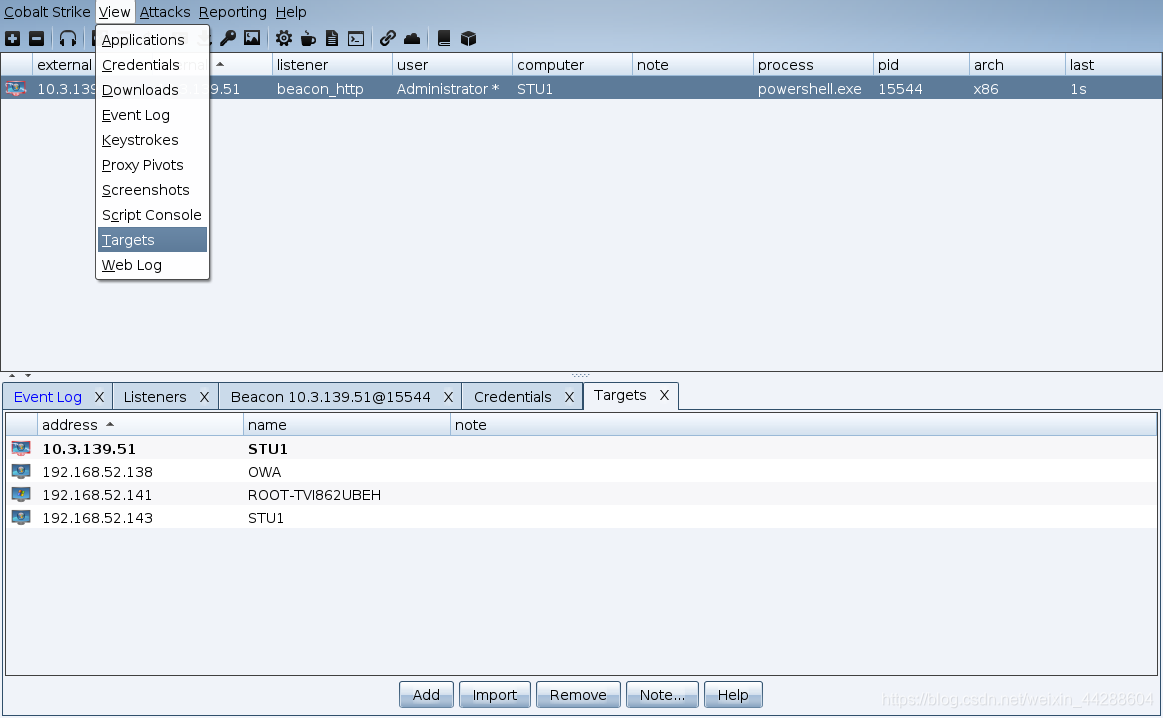Sort sessions by user column header

pyautogui.click(x=452, y=65)
